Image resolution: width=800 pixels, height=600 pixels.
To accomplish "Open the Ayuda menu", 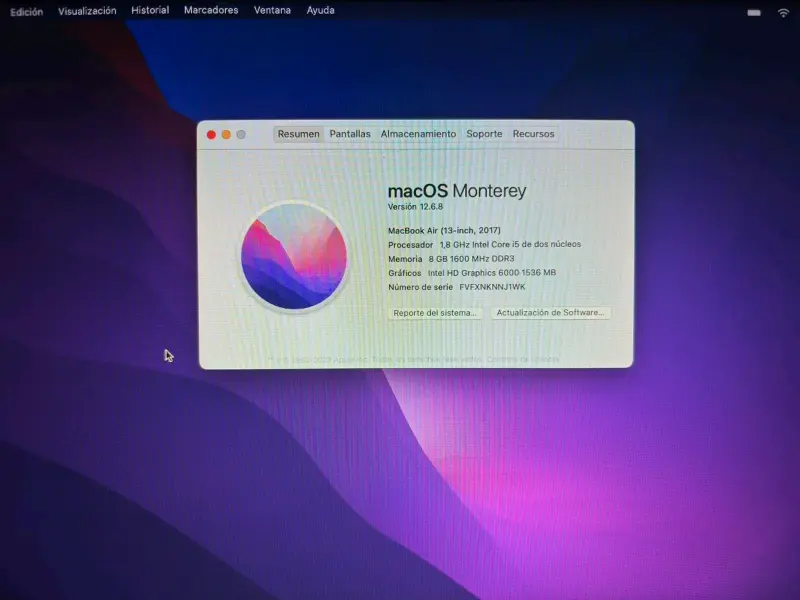I will point(320,10).
